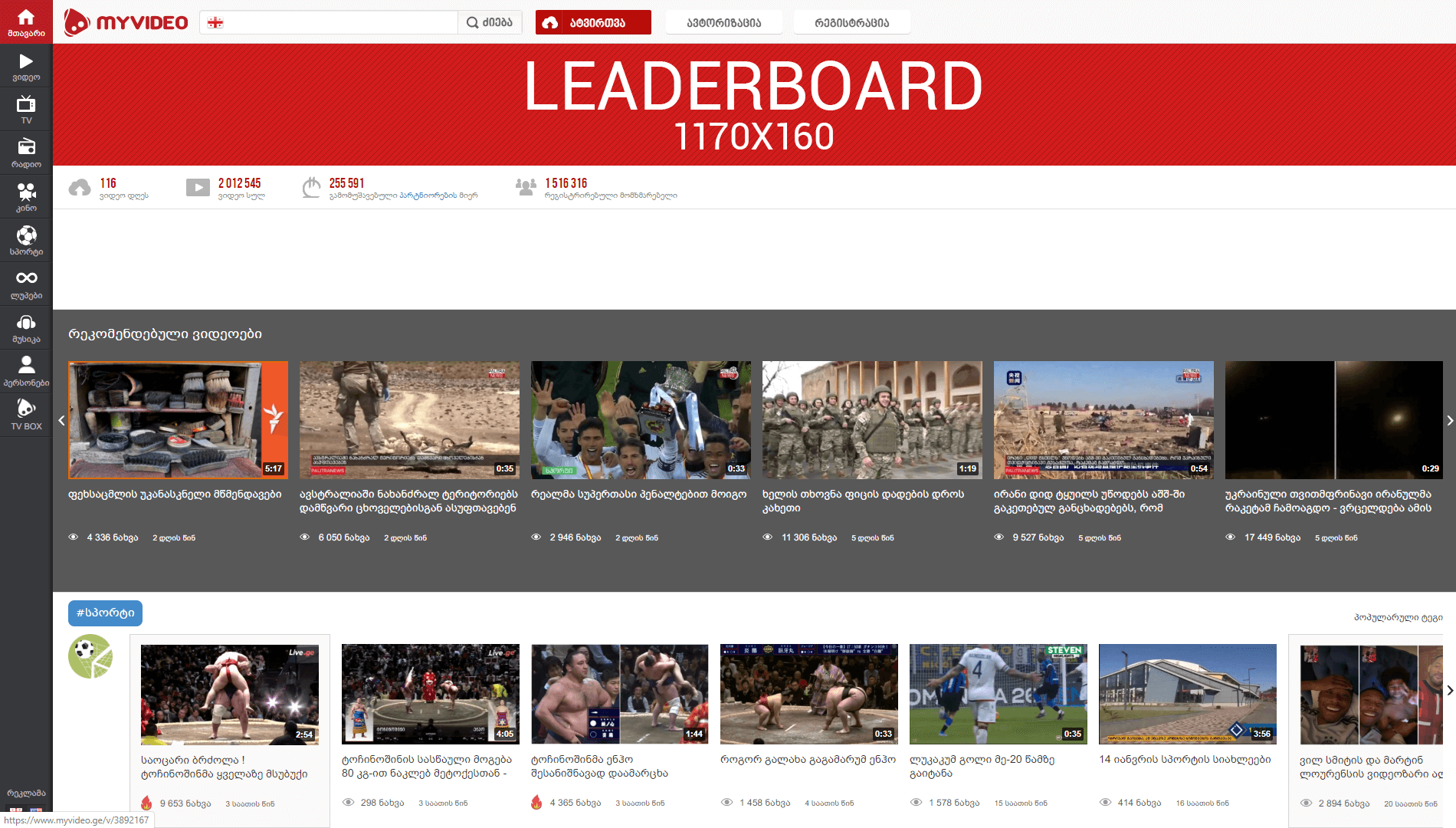Select the Georgian flag language selector

[215, 23]
